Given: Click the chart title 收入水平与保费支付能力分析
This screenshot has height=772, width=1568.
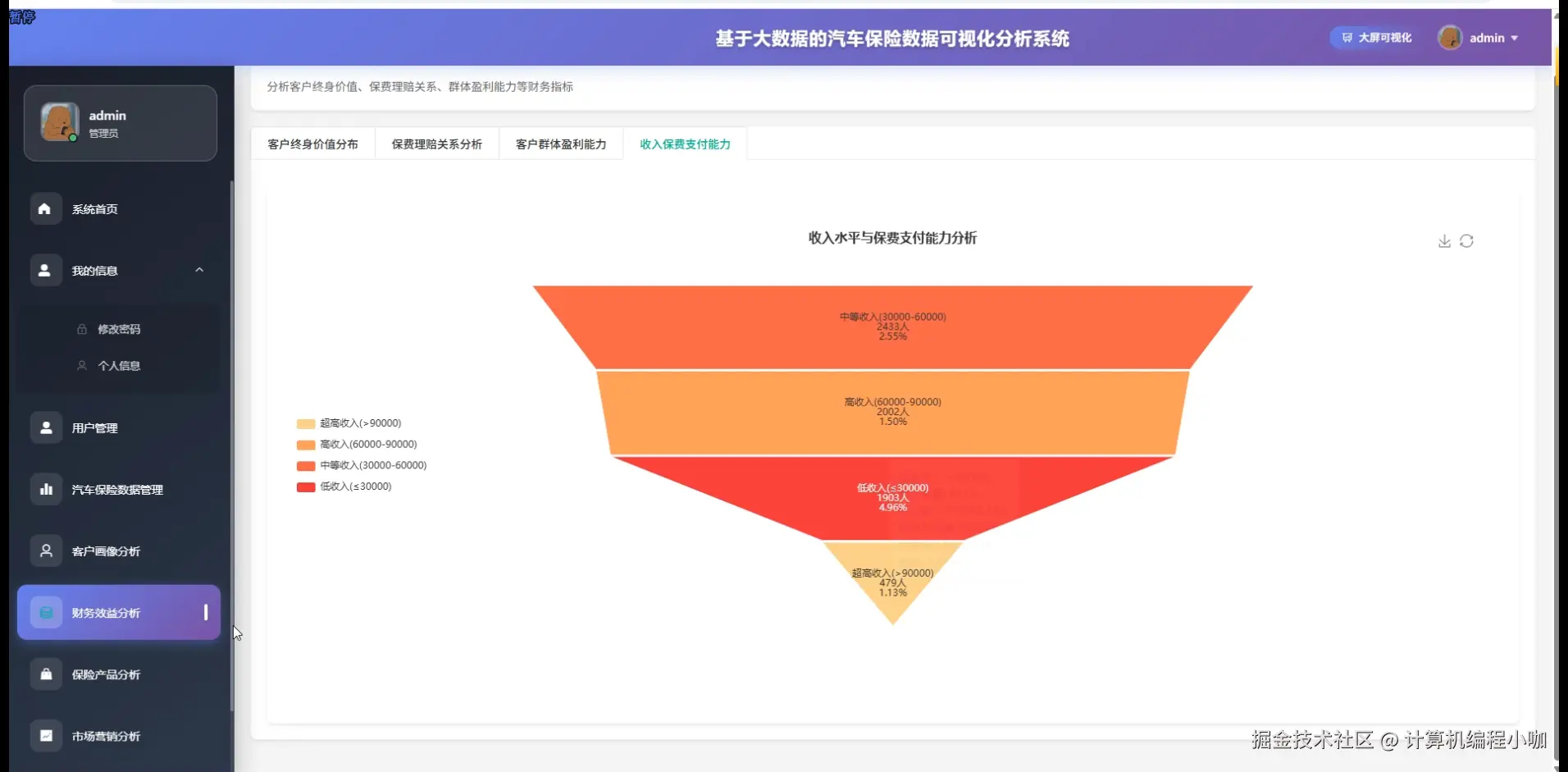Looking at the screenshot, I should pos(892,238).
